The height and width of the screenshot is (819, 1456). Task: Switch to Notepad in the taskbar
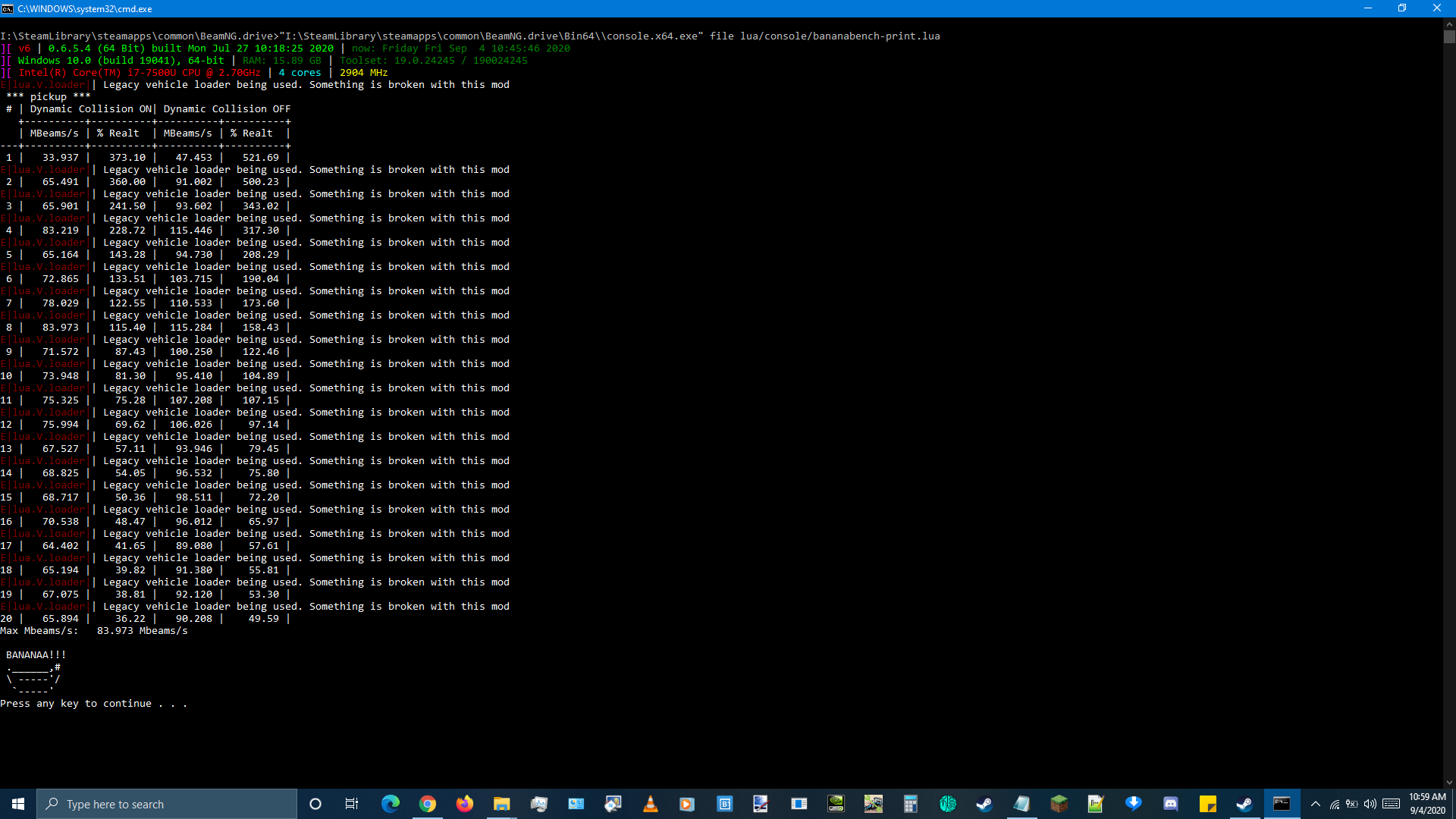pyautogui.click(x=1021, y=804)
